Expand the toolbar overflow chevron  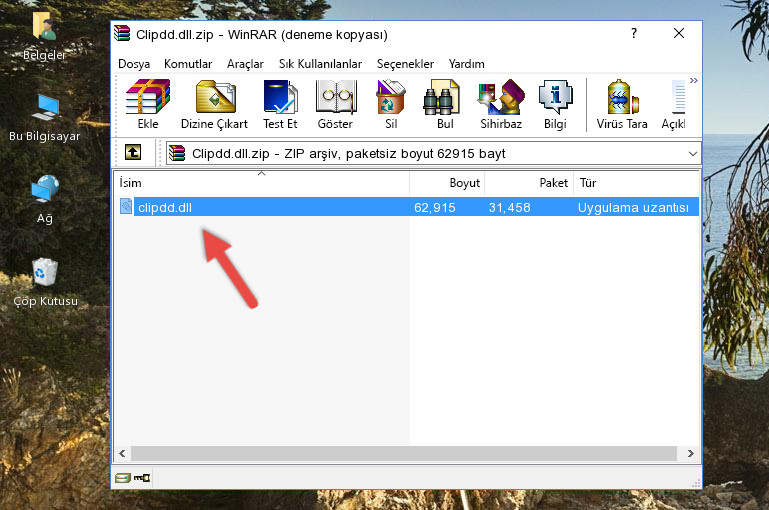tap(693, 80)
